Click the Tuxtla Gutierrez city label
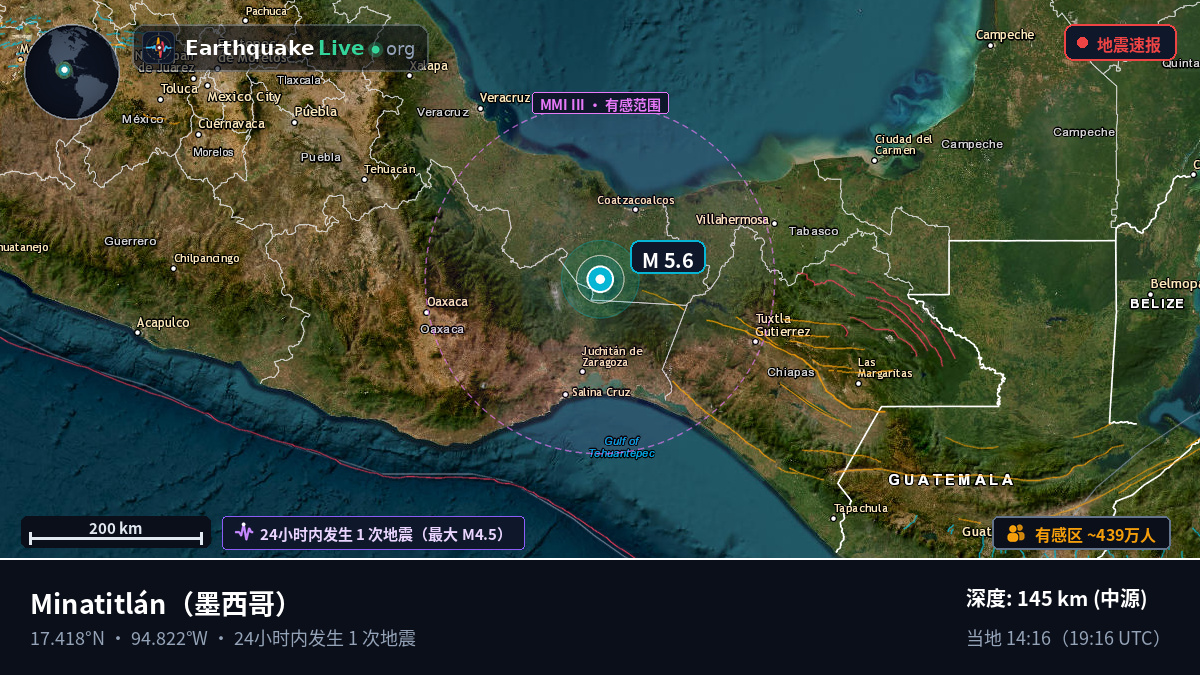 (x=783, y=325)
